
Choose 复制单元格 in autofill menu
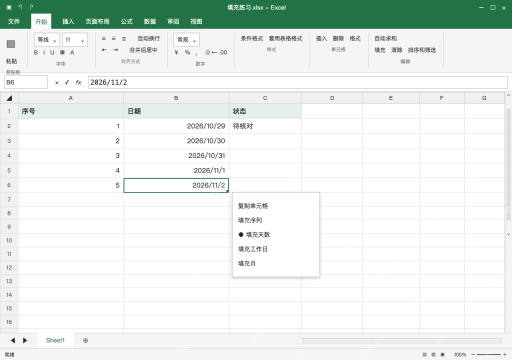[253, 206]
